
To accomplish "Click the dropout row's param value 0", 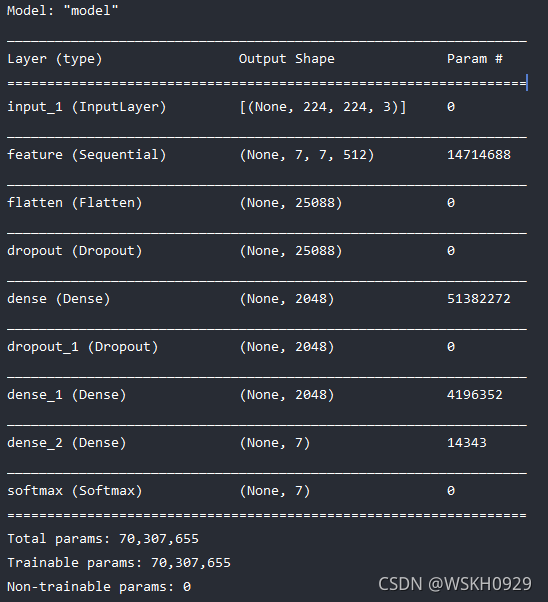I will click(x=451, y=251).
